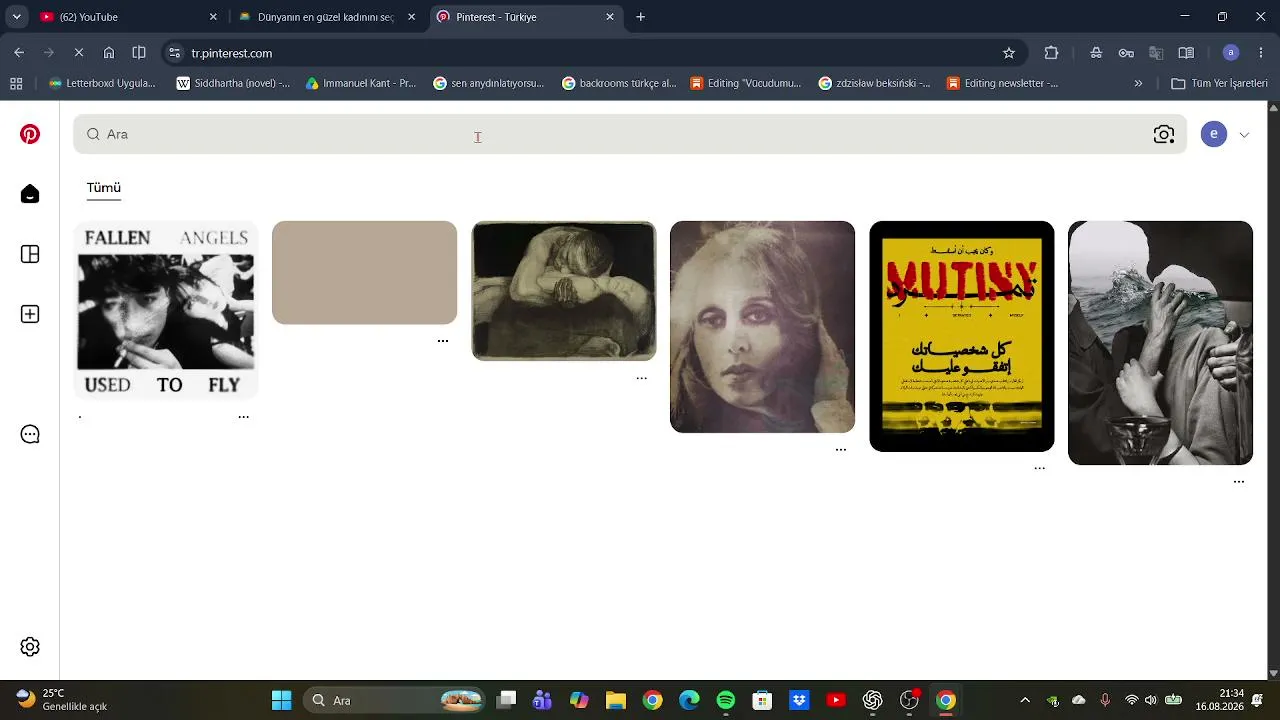Open the 'sen anydınlatıyorsu...' bookmark

489,84
